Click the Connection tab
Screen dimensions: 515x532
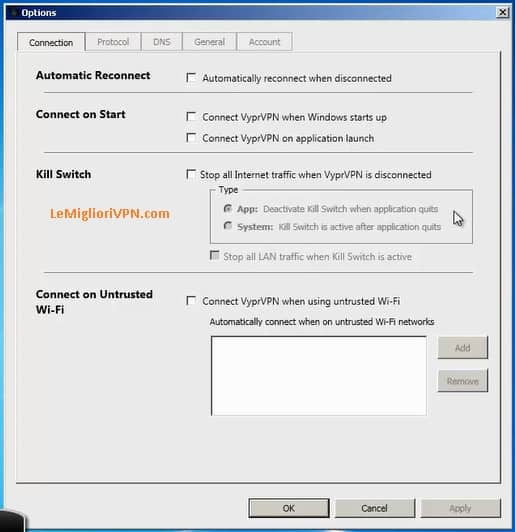point(51,42)
